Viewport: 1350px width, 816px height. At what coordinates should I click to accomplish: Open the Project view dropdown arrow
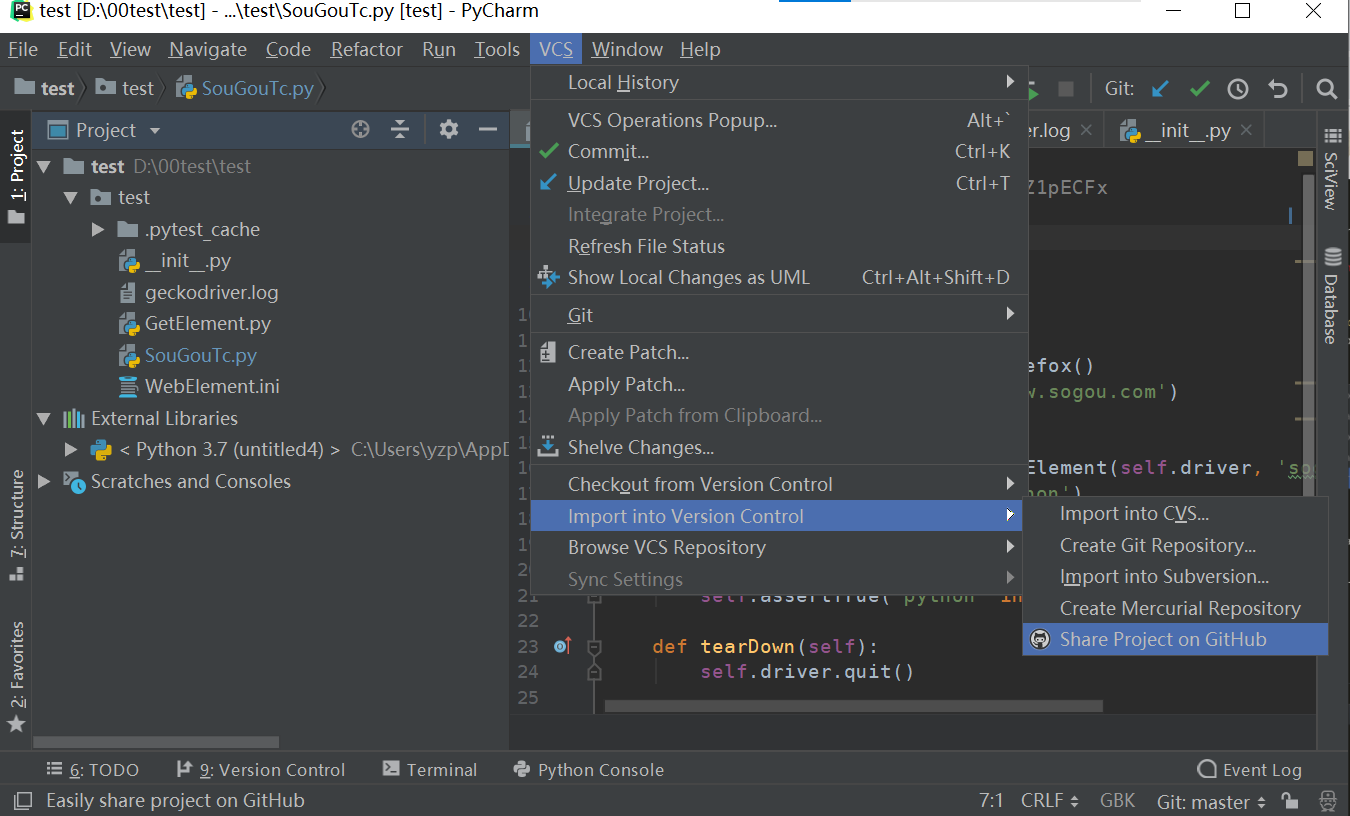click(x=154, y=131)
